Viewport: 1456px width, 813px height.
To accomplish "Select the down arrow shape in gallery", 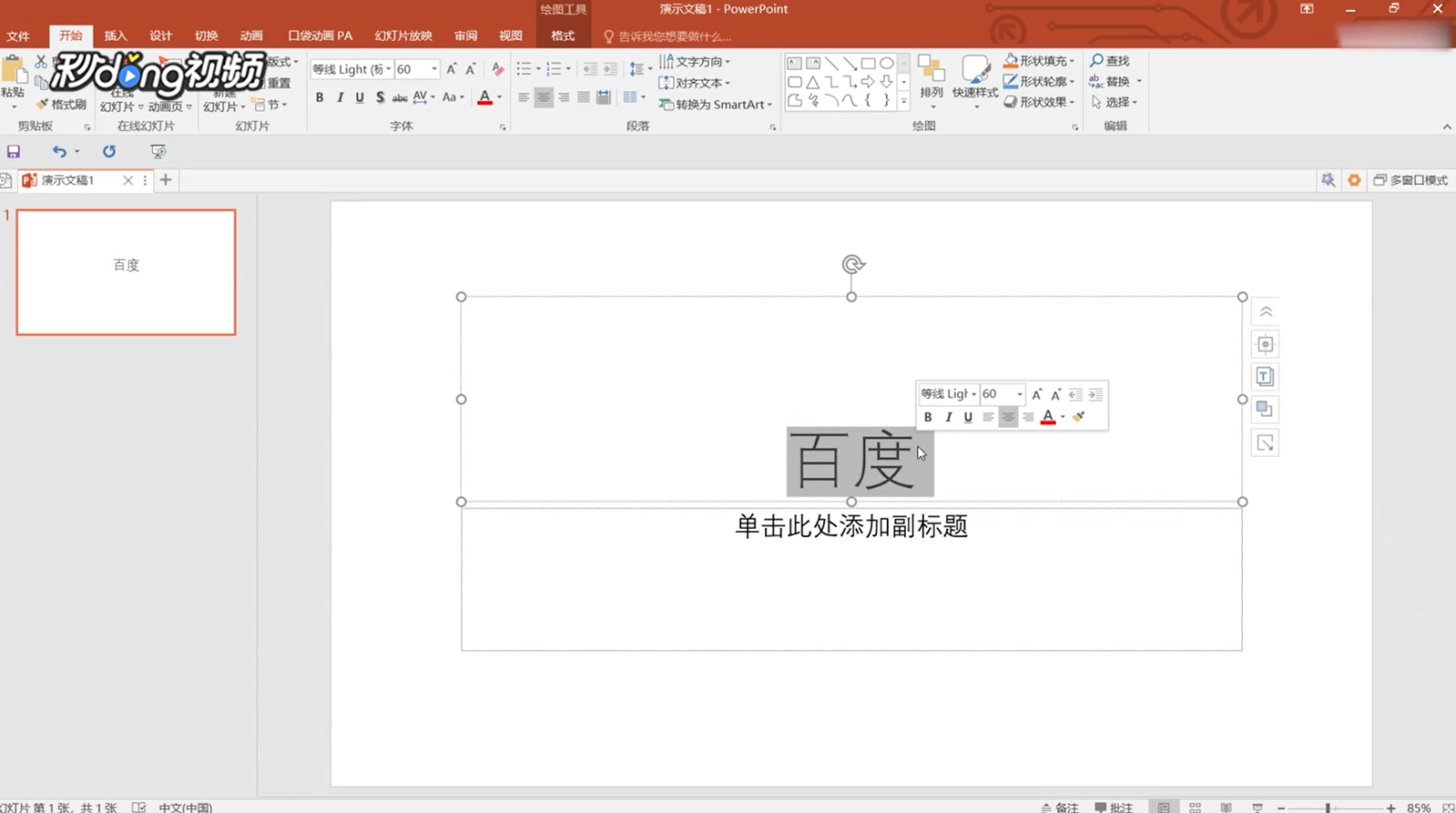I will coord(886,82).
